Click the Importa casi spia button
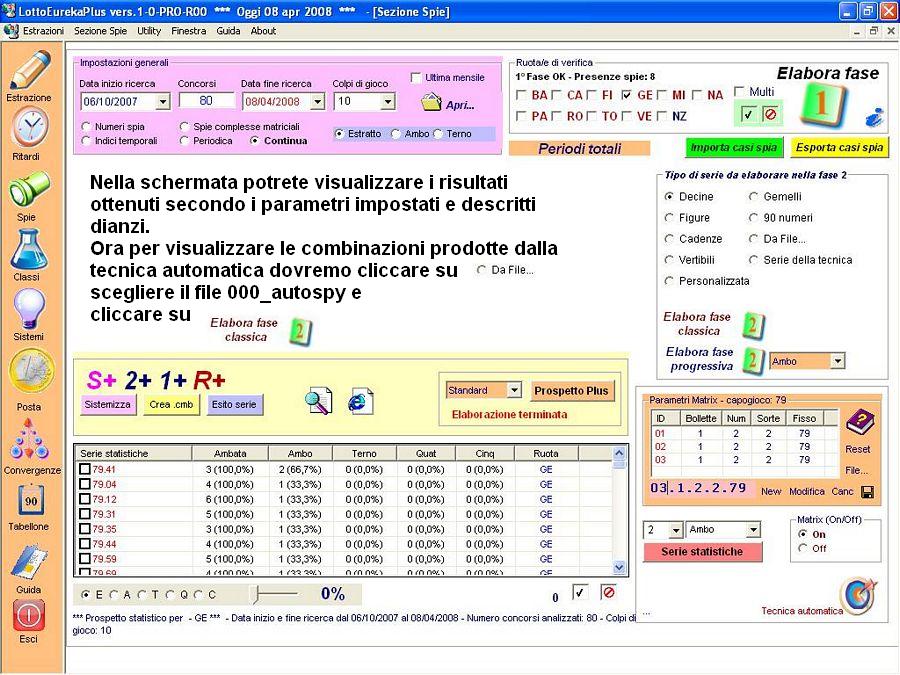The width and height of the screenshot is (900, 675). point(734,148)
